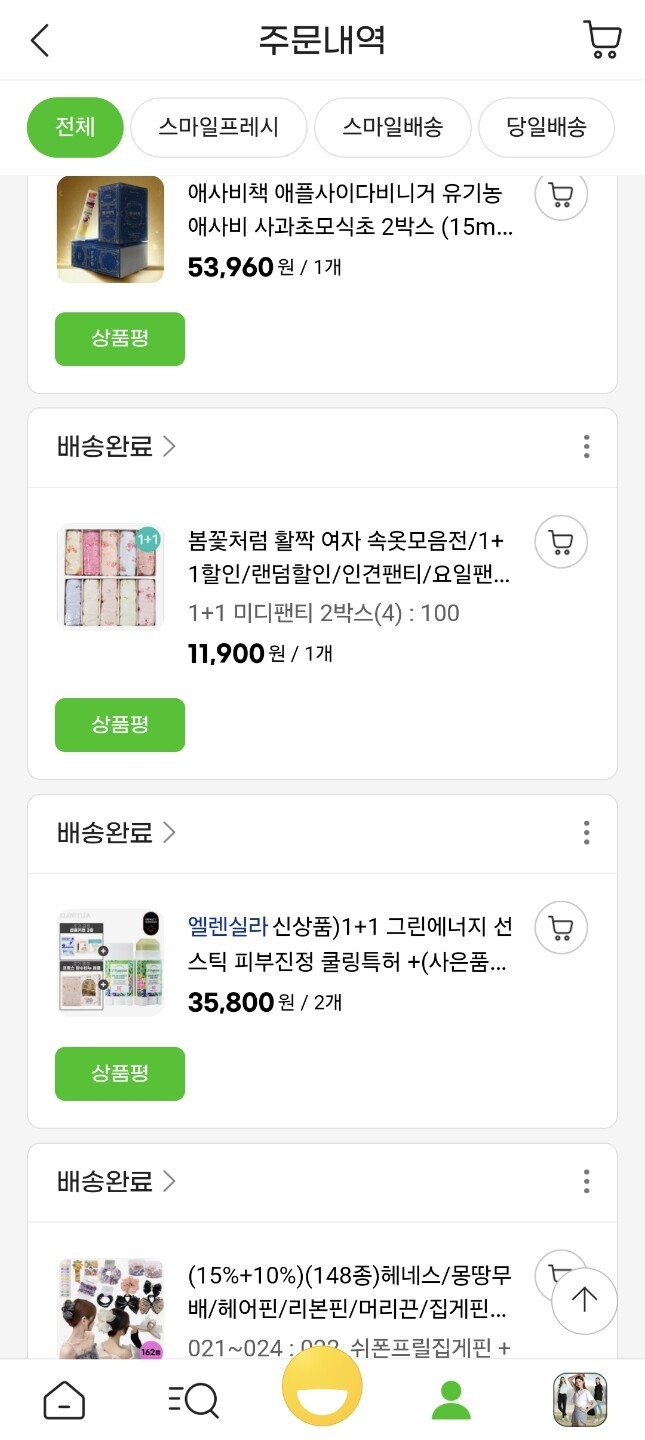Open more options for the Ellensilla order
The width and height of the screenshot is (645, 1440).
click(586, 832)
